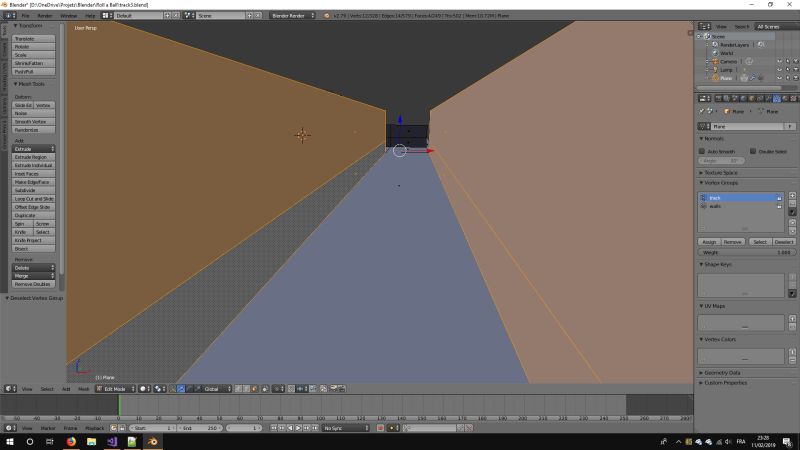Open the 3D viewport editor type selector
Viewport: 800px width, 450px height.
click(10, 389)
